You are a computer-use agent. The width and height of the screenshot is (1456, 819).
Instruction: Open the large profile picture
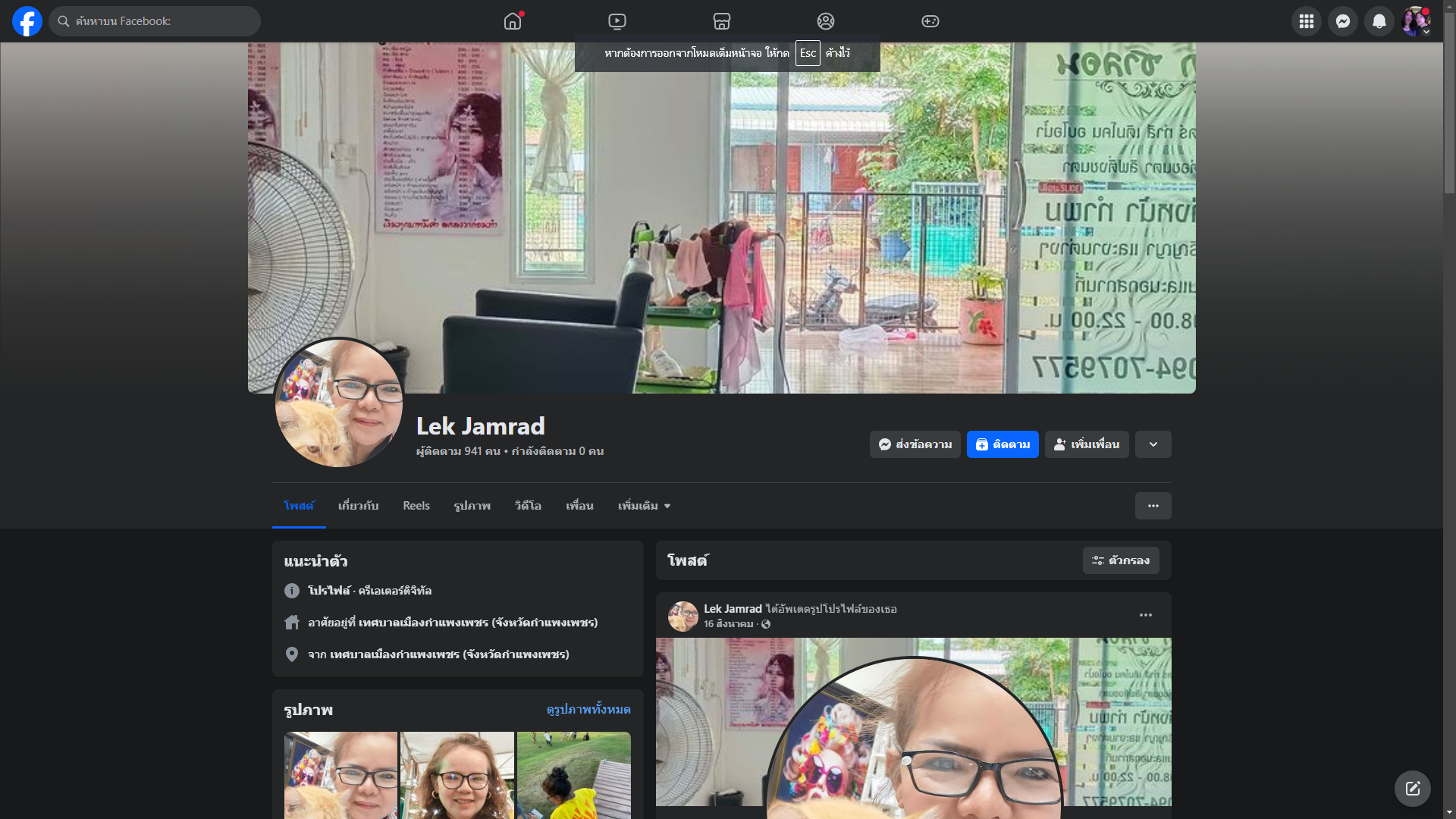tap(338, 403)
